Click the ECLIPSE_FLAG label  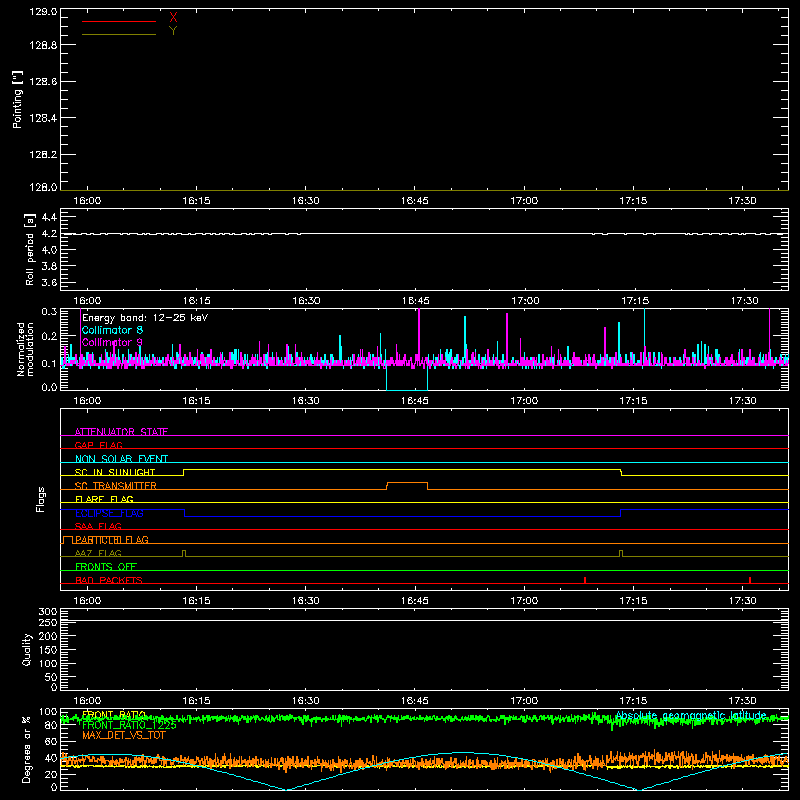[x=109, y=513]
